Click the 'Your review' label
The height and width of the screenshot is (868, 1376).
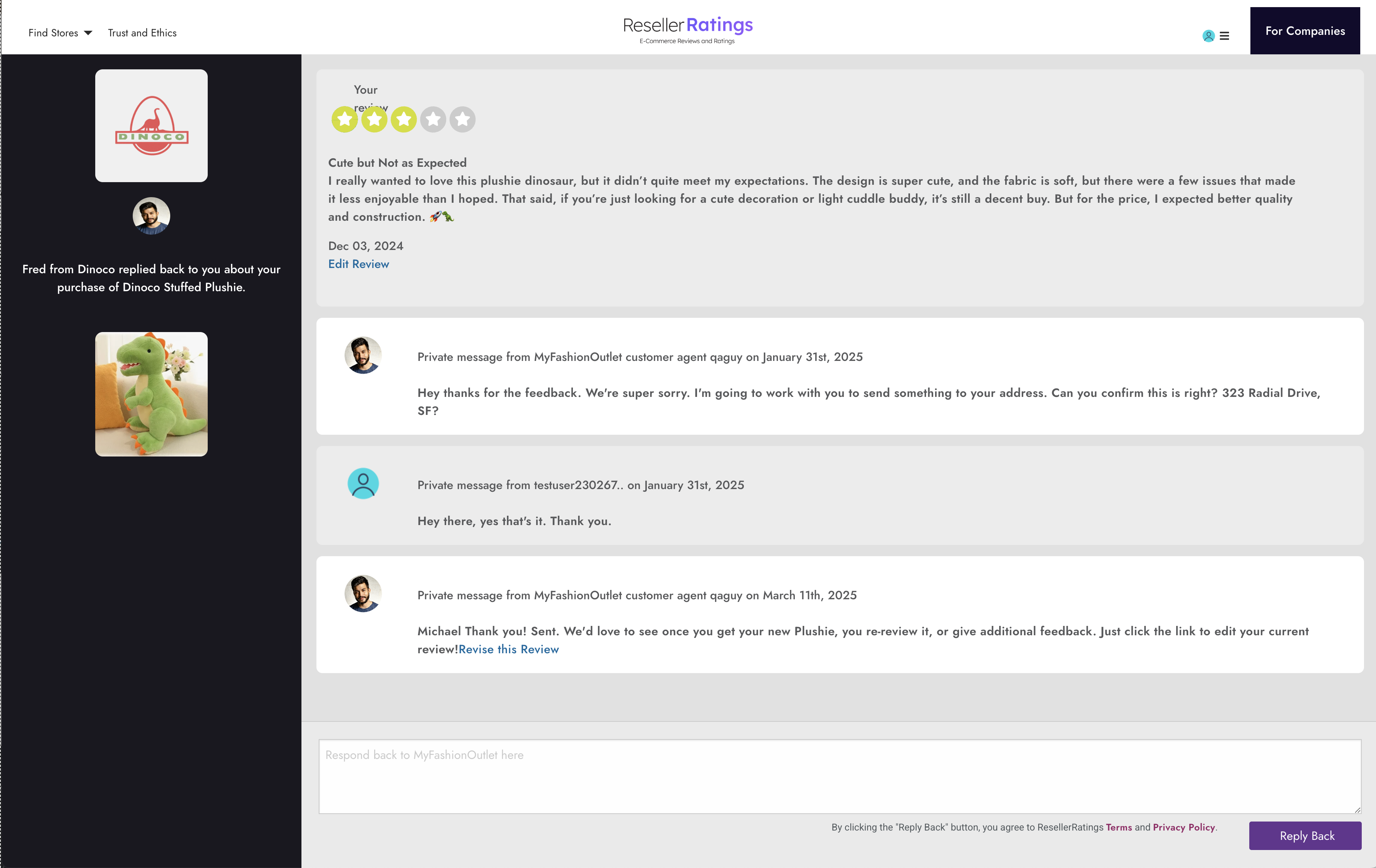click(370, 98)
